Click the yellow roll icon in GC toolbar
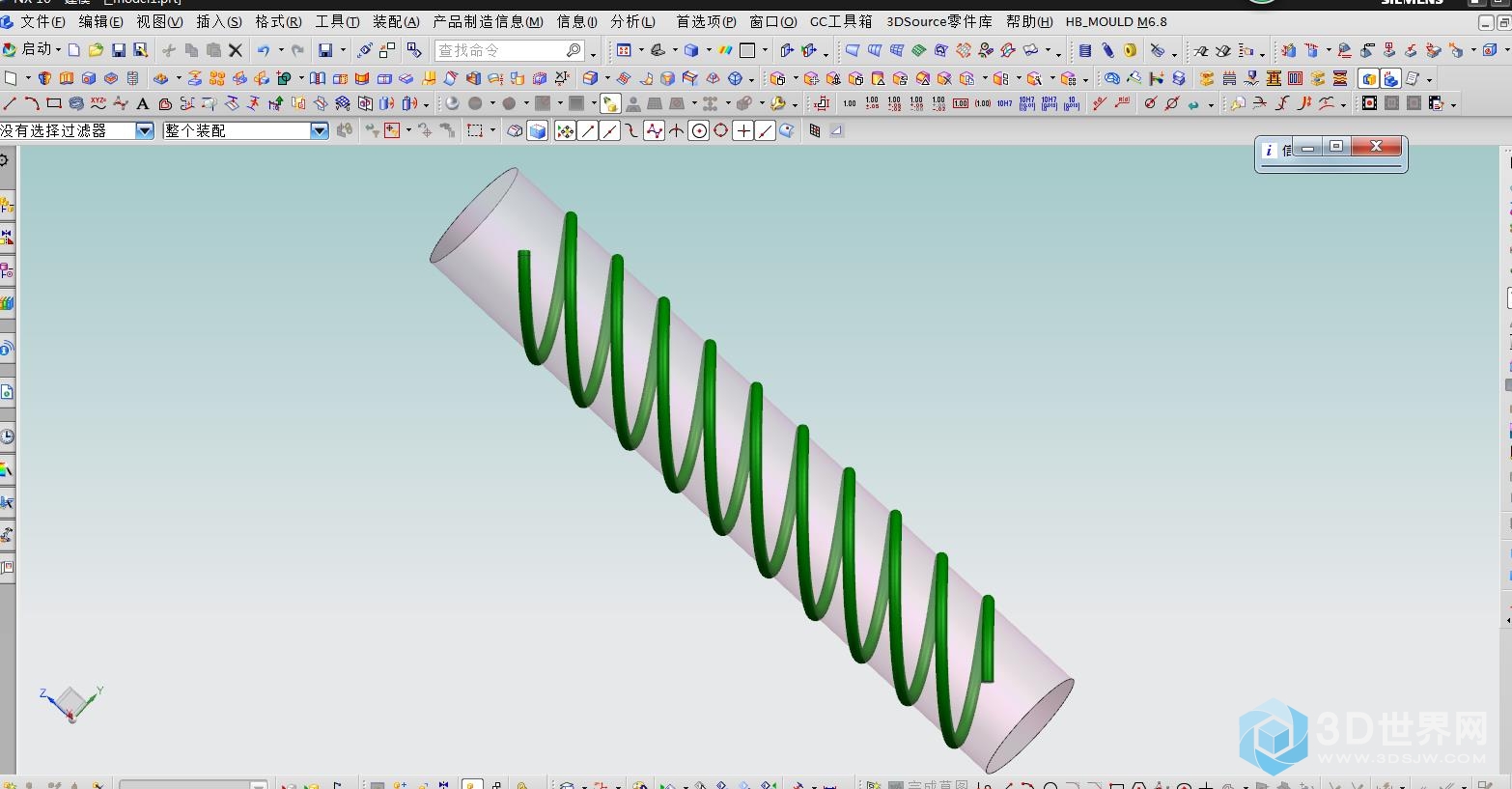 1130,50
